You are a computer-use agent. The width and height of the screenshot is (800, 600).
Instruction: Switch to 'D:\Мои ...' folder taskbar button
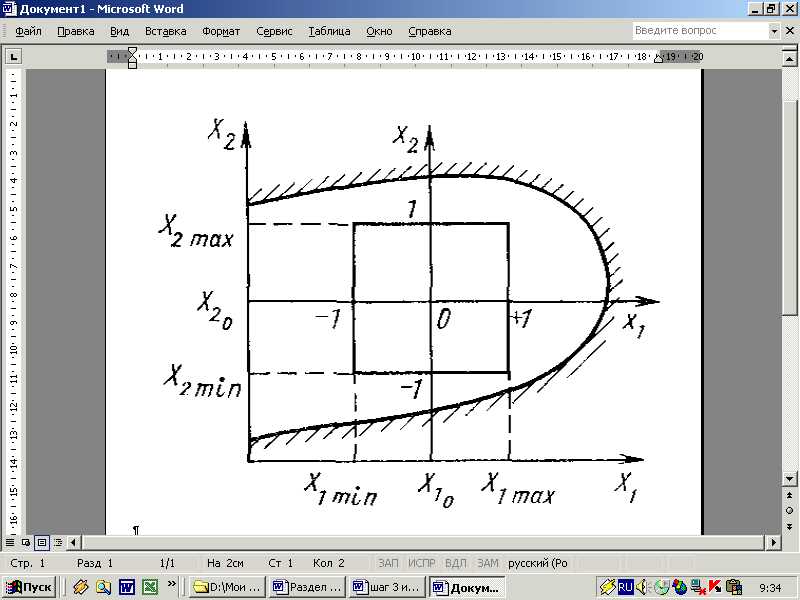[228, 587]
